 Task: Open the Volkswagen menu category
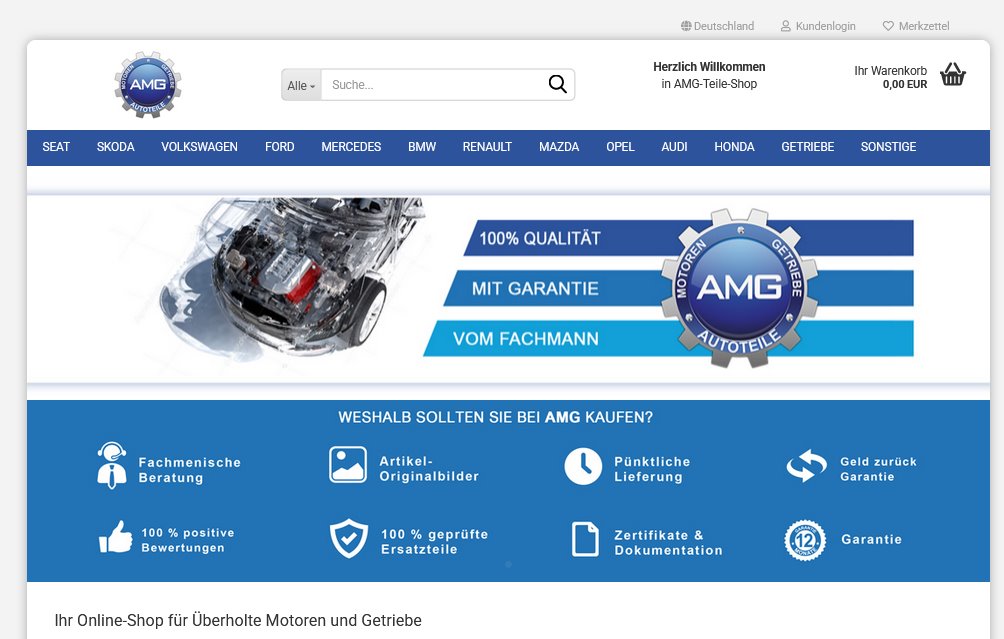tap(199, 147)
